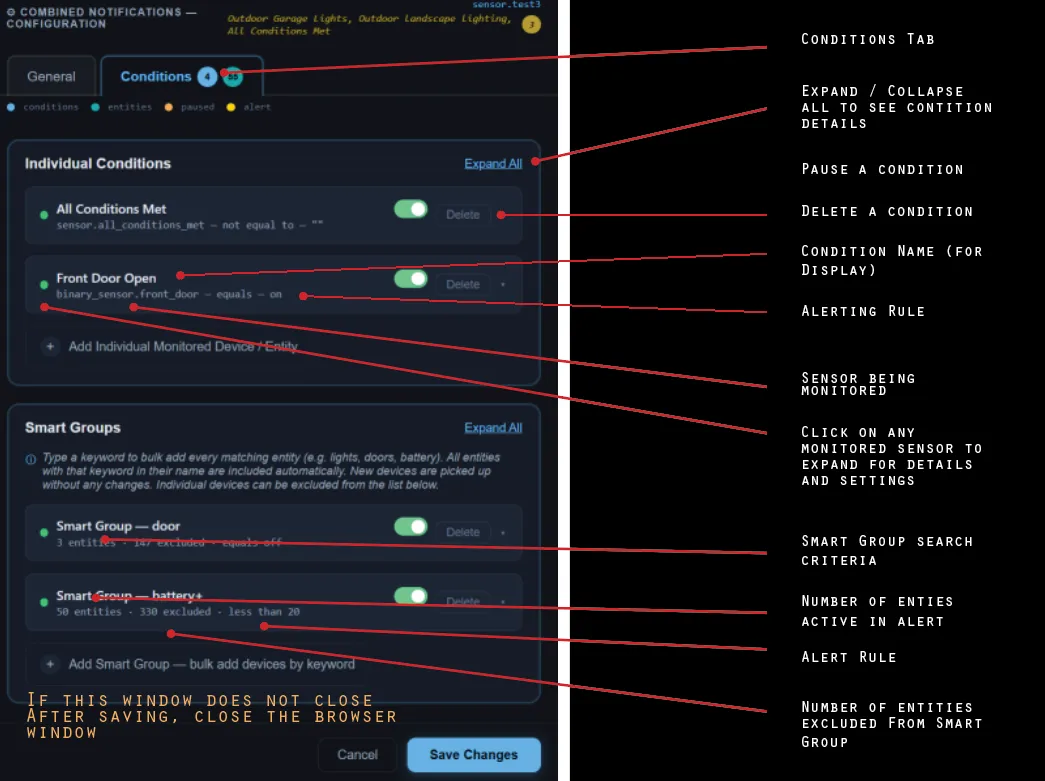Click Save Changes button
The width and height of the screenshot is (1045, 781).
[474, 755]
